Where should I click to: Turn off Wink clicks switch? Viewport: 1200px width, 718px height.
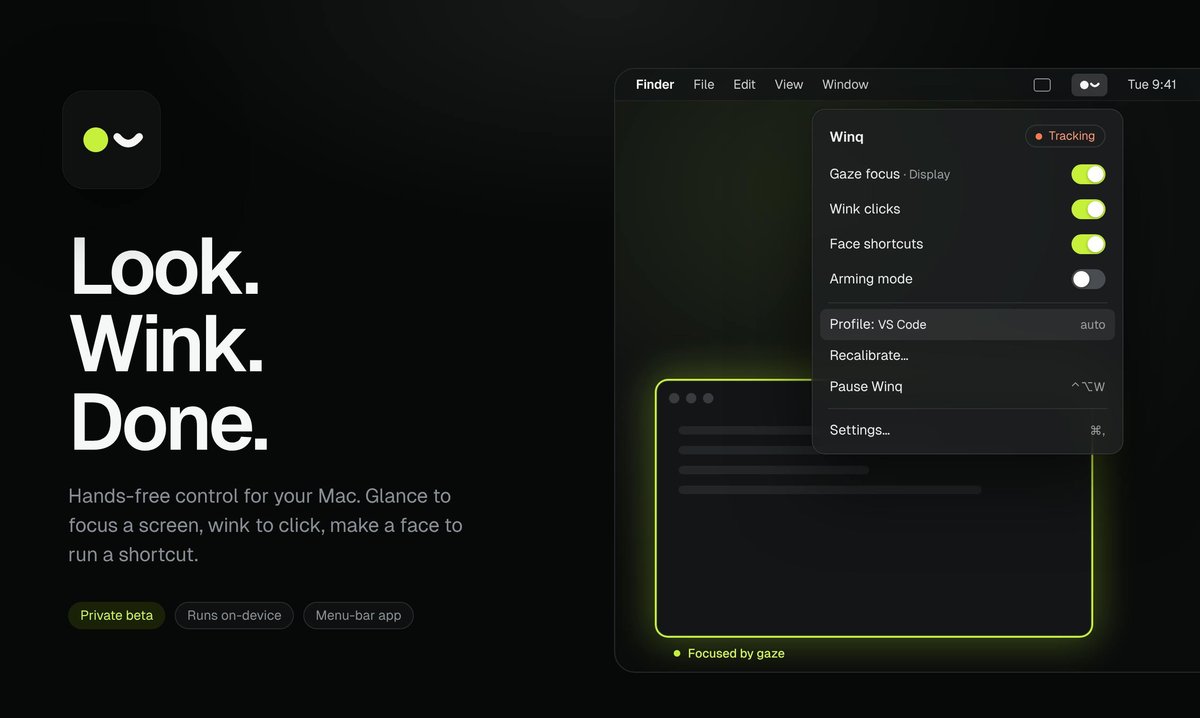pos(1088,209)
